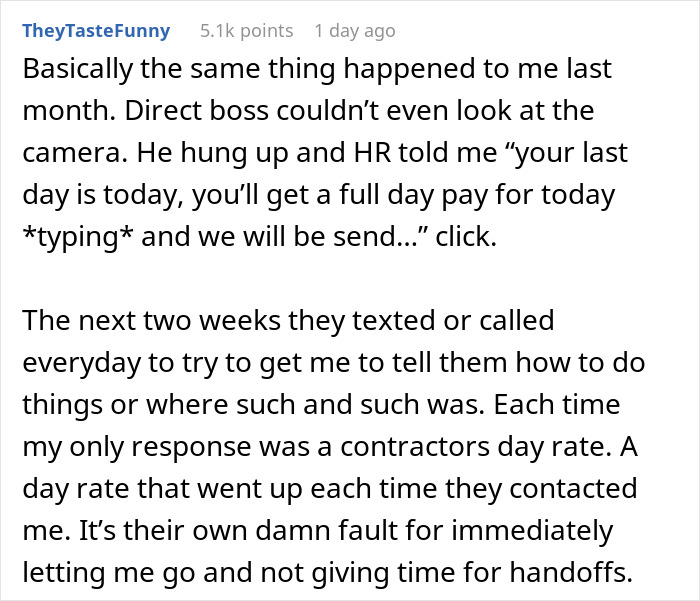The width and height of the screenshot is (700, 601).
Task: Open the TheyTasteFunny user profile
Action: tap(96, 31)
